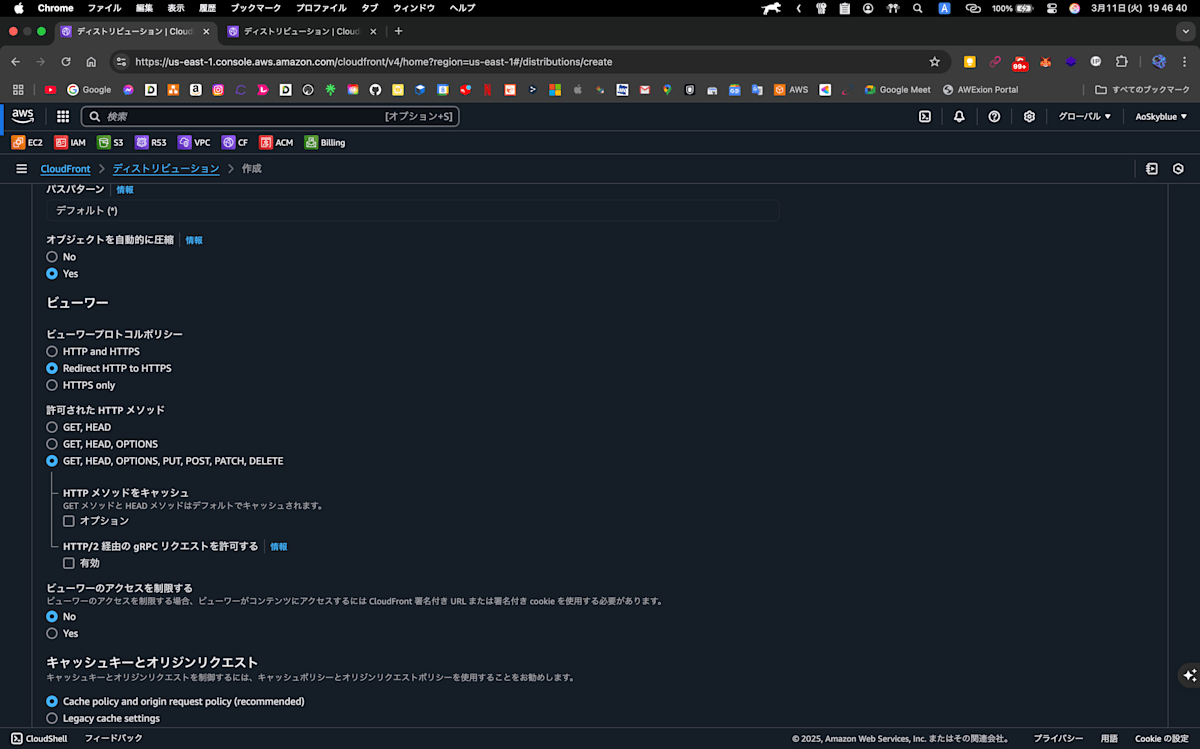Open Chrome extensions puzzle icon
Screen dimensions: 1200x749
[x=1122, y=61]
